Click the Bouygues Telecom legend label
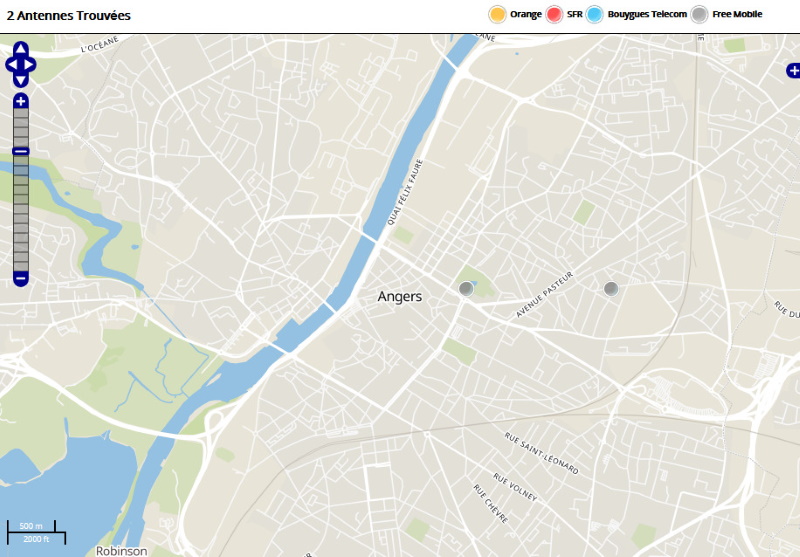800x557 pixels. coord(647,14)
